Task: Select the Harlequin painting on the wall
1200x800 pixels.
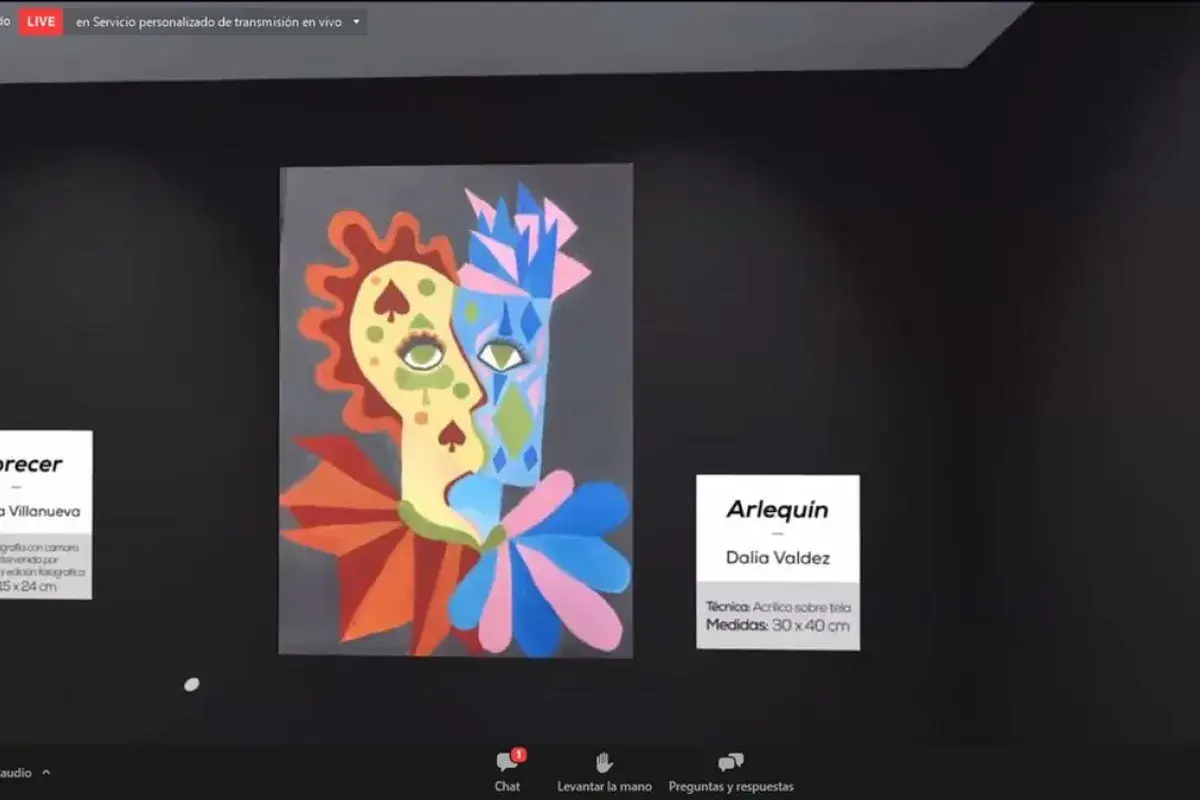Action: (x=455, y=410)
